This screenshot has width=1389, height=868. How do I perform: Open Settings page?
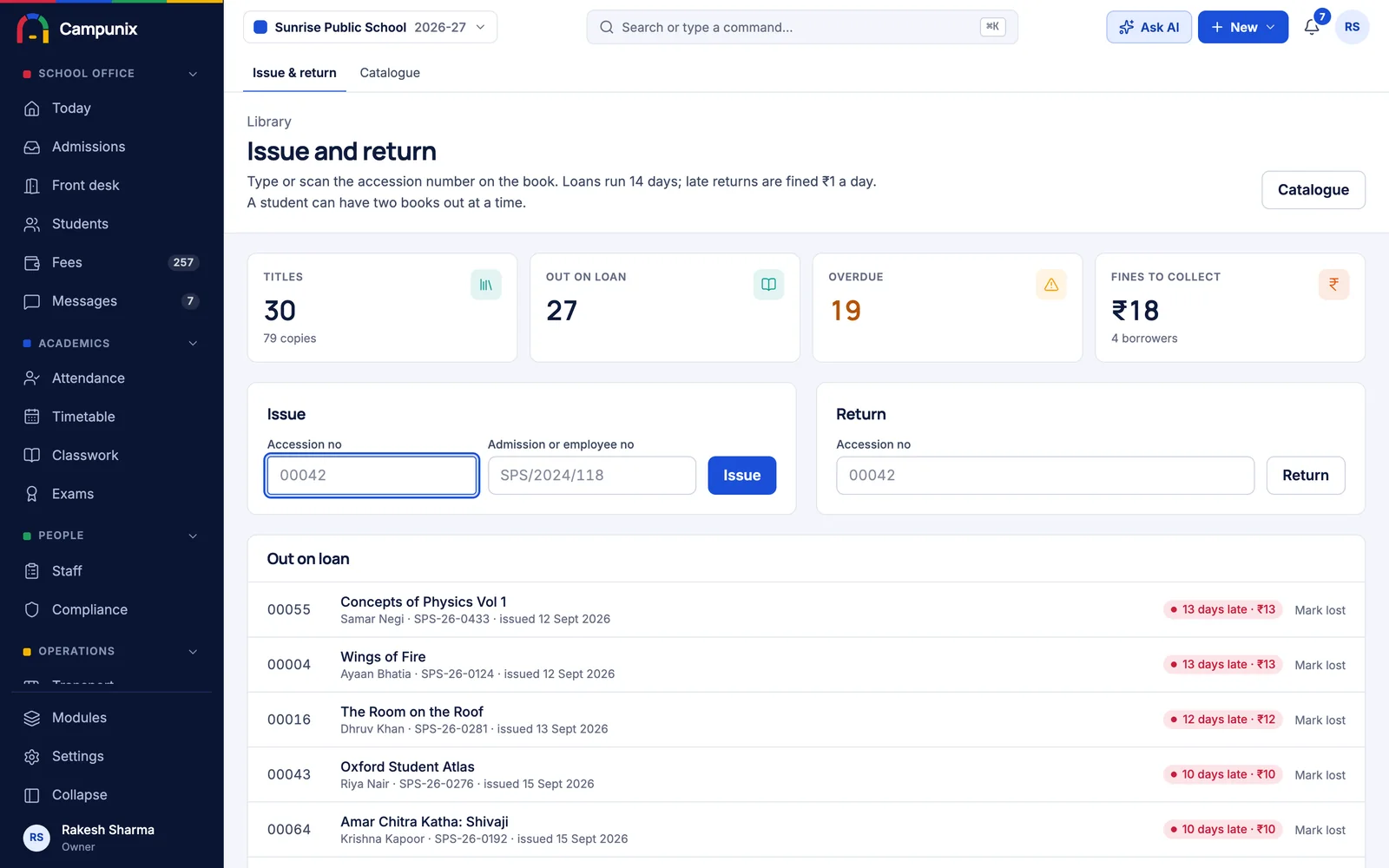tap(111, 757)
